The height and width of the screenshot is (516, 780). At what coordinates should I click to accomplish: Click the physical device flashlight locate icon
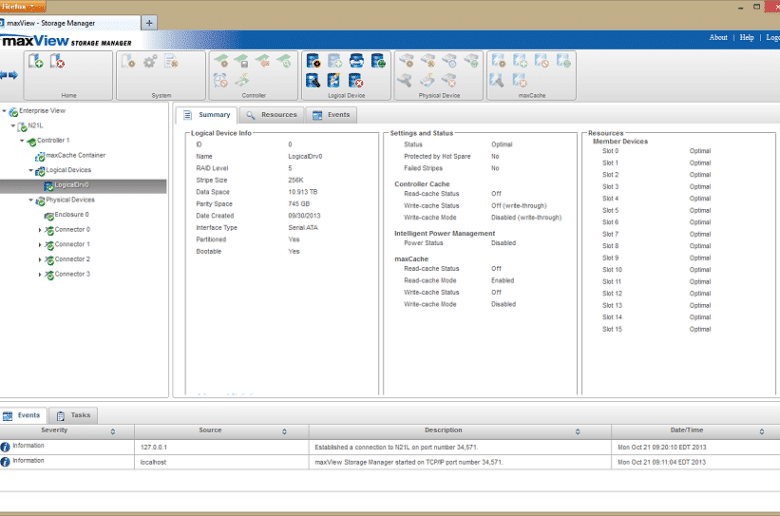point(405,80)
